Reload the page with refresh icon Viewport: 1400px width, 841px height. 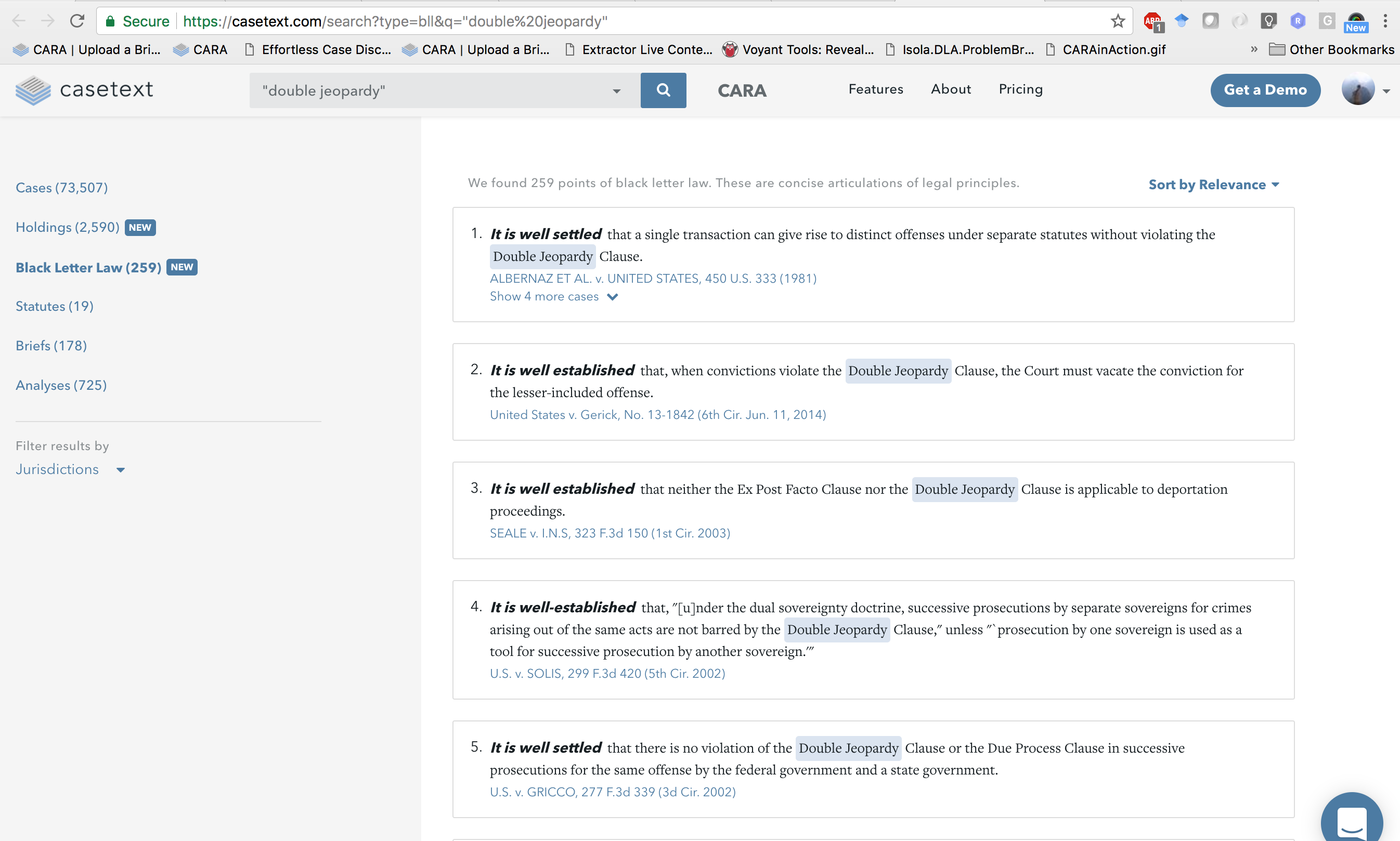tap(77, 21)
